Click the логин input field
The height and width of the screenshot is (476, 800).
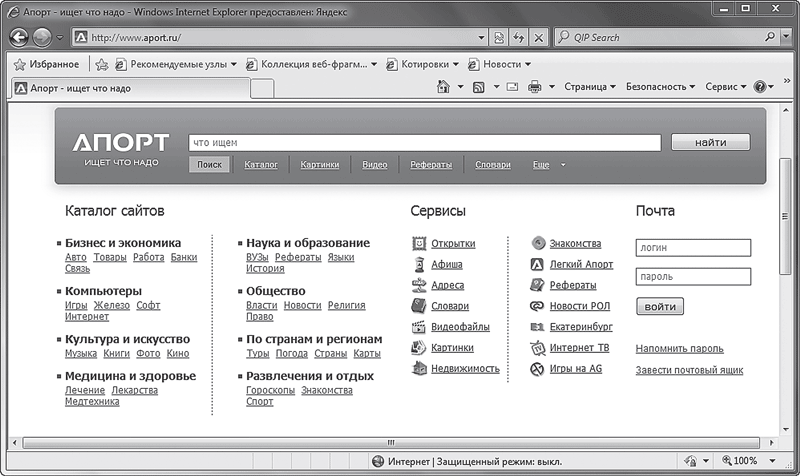692,247
